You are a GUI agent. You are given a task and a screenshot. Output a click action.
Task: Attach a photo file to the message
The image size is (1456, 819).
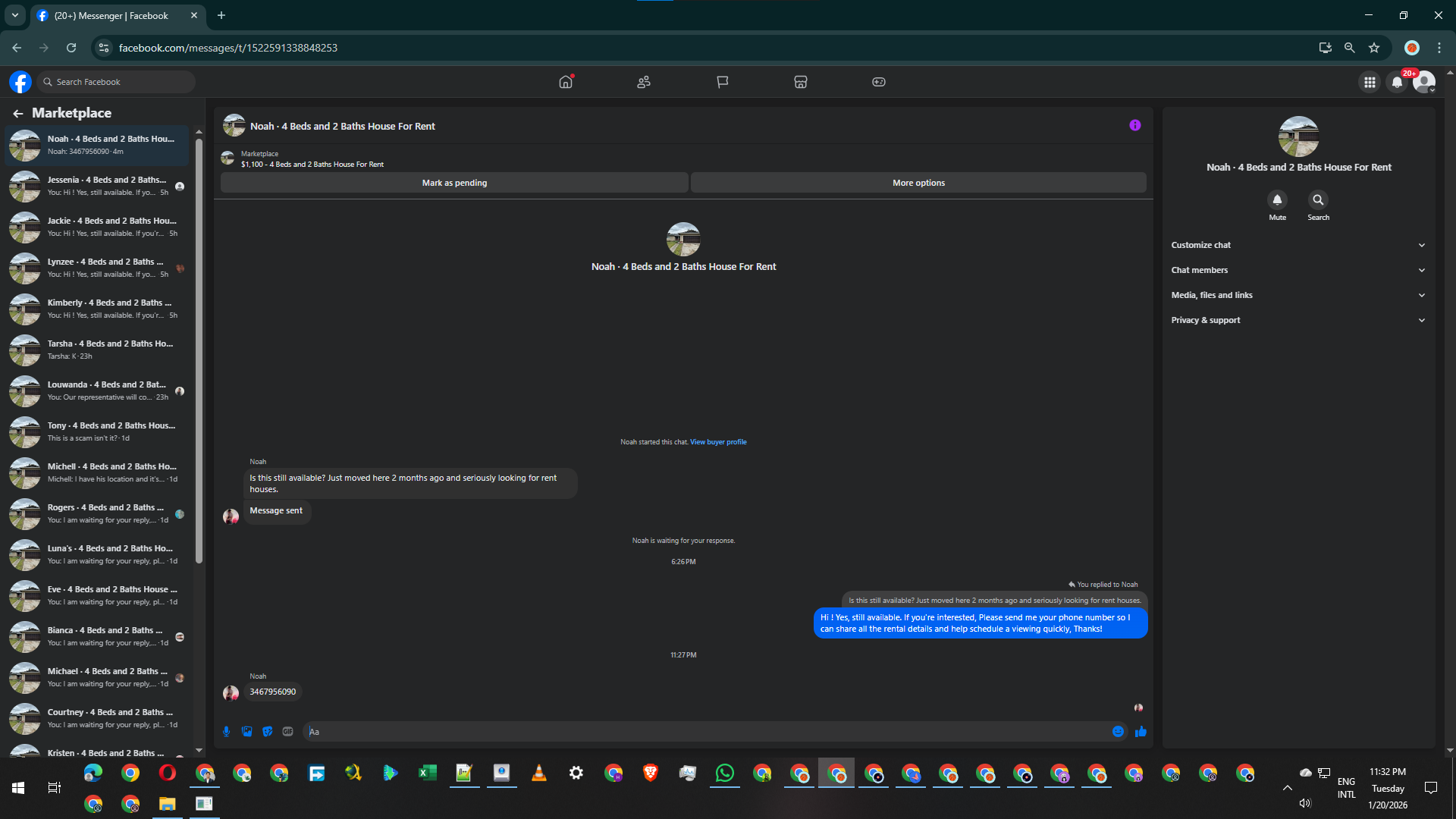click(247, 732)
